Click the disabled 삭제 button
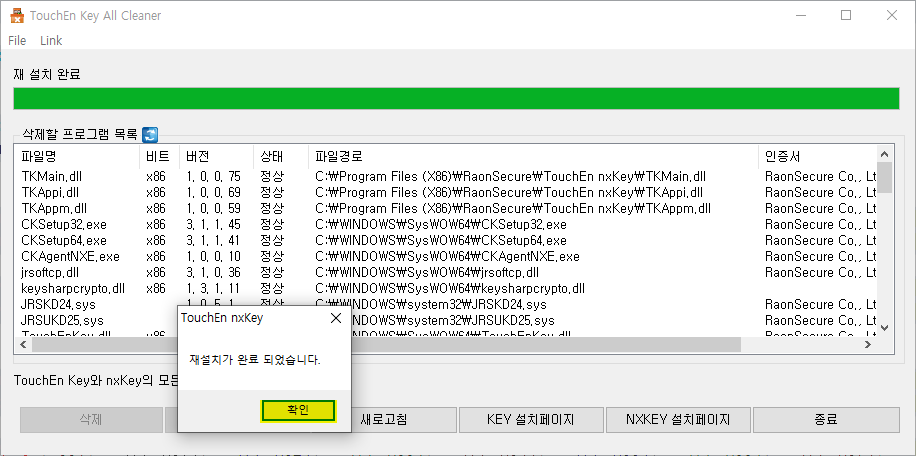 pos(91,419)
